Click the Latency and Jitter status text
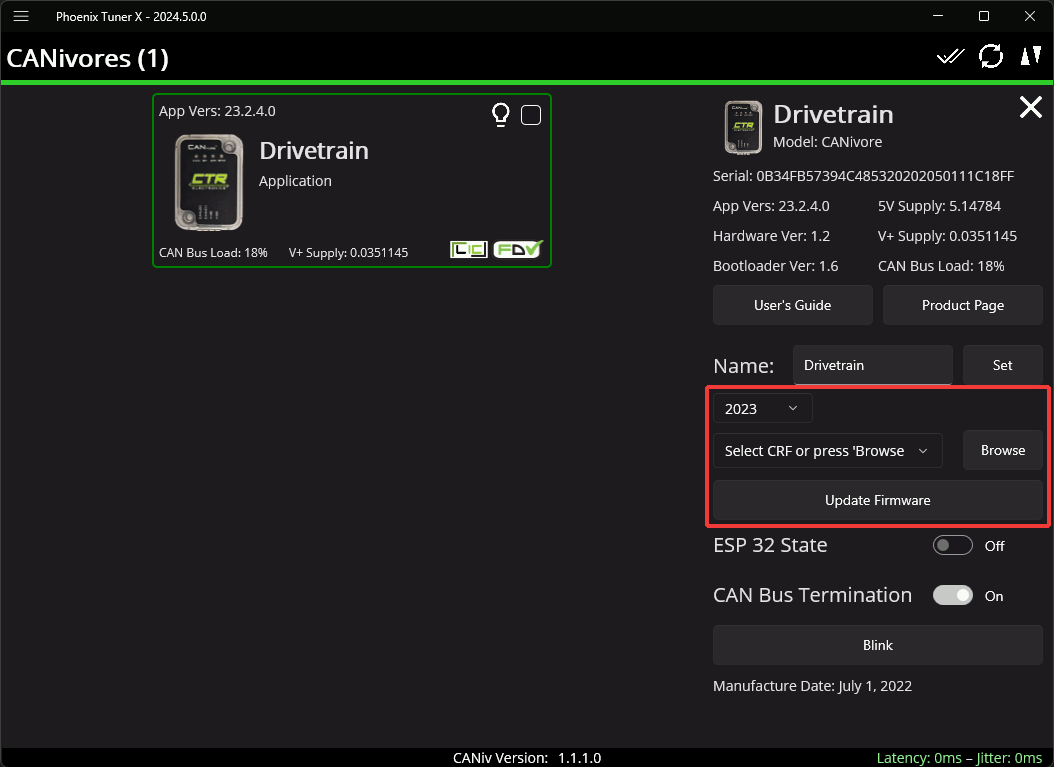Screen dimensions: 1054x767 click(x=959, y=758)
